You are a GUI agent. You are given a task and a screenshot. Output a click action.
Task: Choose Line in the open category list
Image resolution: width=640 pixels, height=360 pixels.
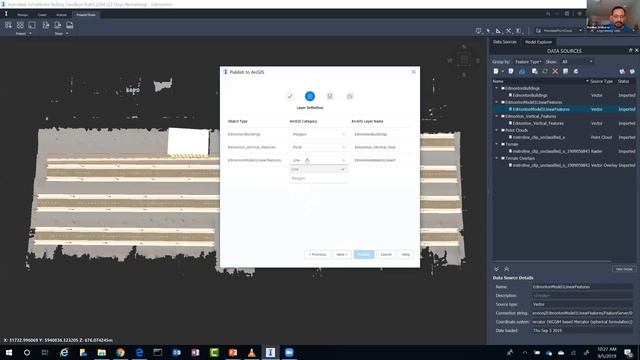(x=318, y=169)
